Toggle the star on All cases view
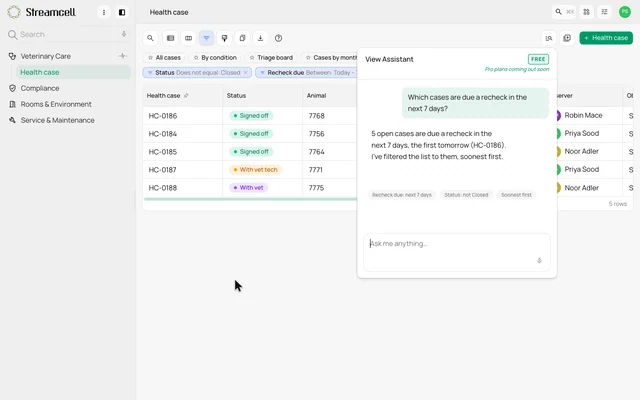This screenshot has width=640, height=400. 150,58
